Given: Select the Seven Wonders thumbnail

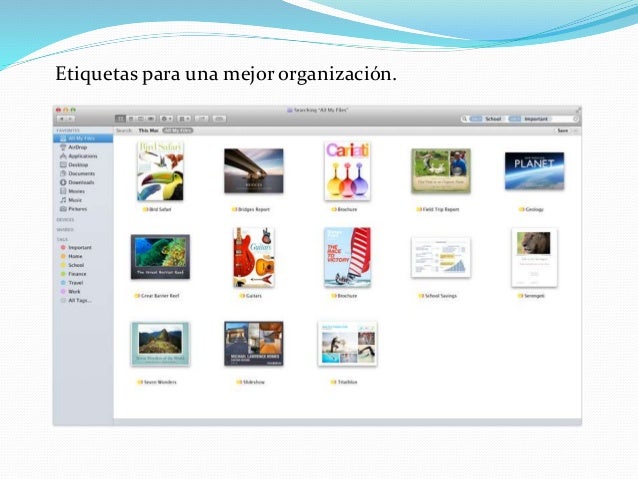Looking at the screenshot, I should pyautogui.click(x=160, y=344).
